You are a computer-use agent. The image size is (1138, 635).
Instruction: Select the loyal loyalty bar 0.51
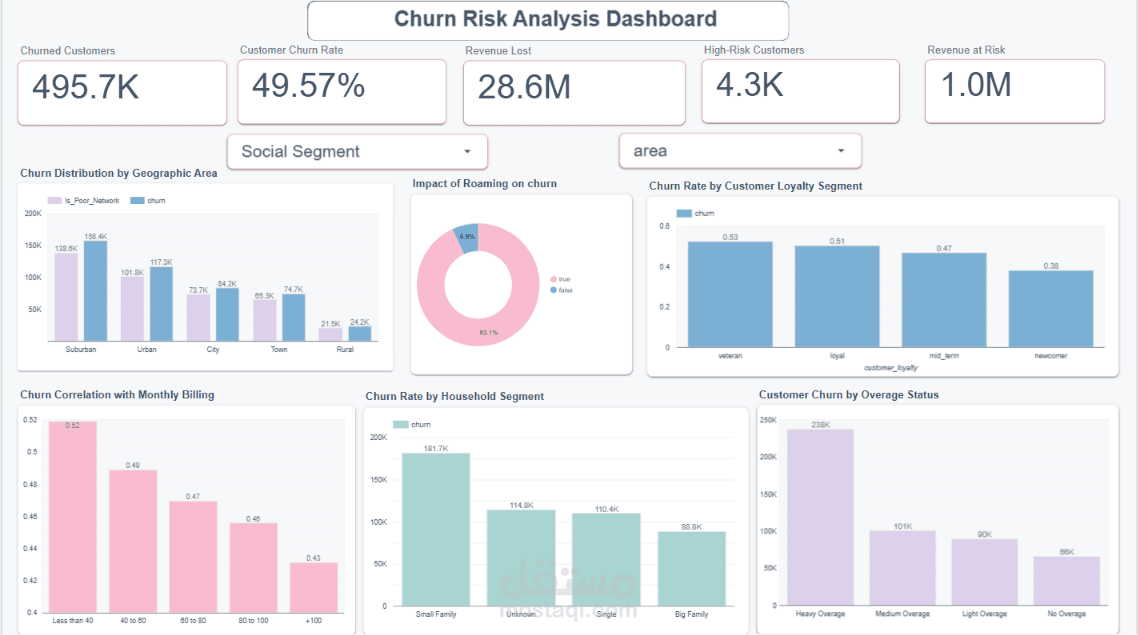click(x=837, y=297)
